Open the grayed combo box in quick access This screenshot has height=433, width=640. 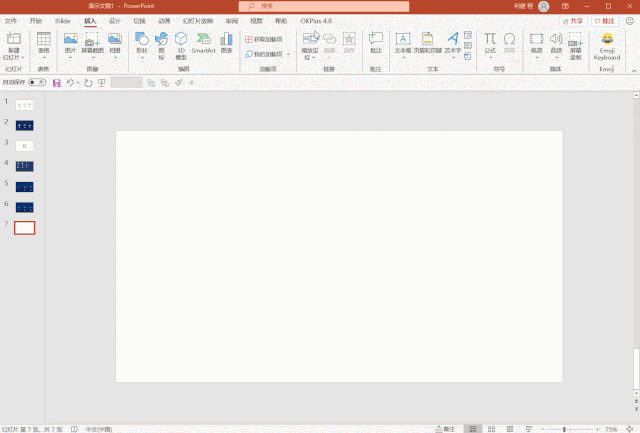click(127, 83)
